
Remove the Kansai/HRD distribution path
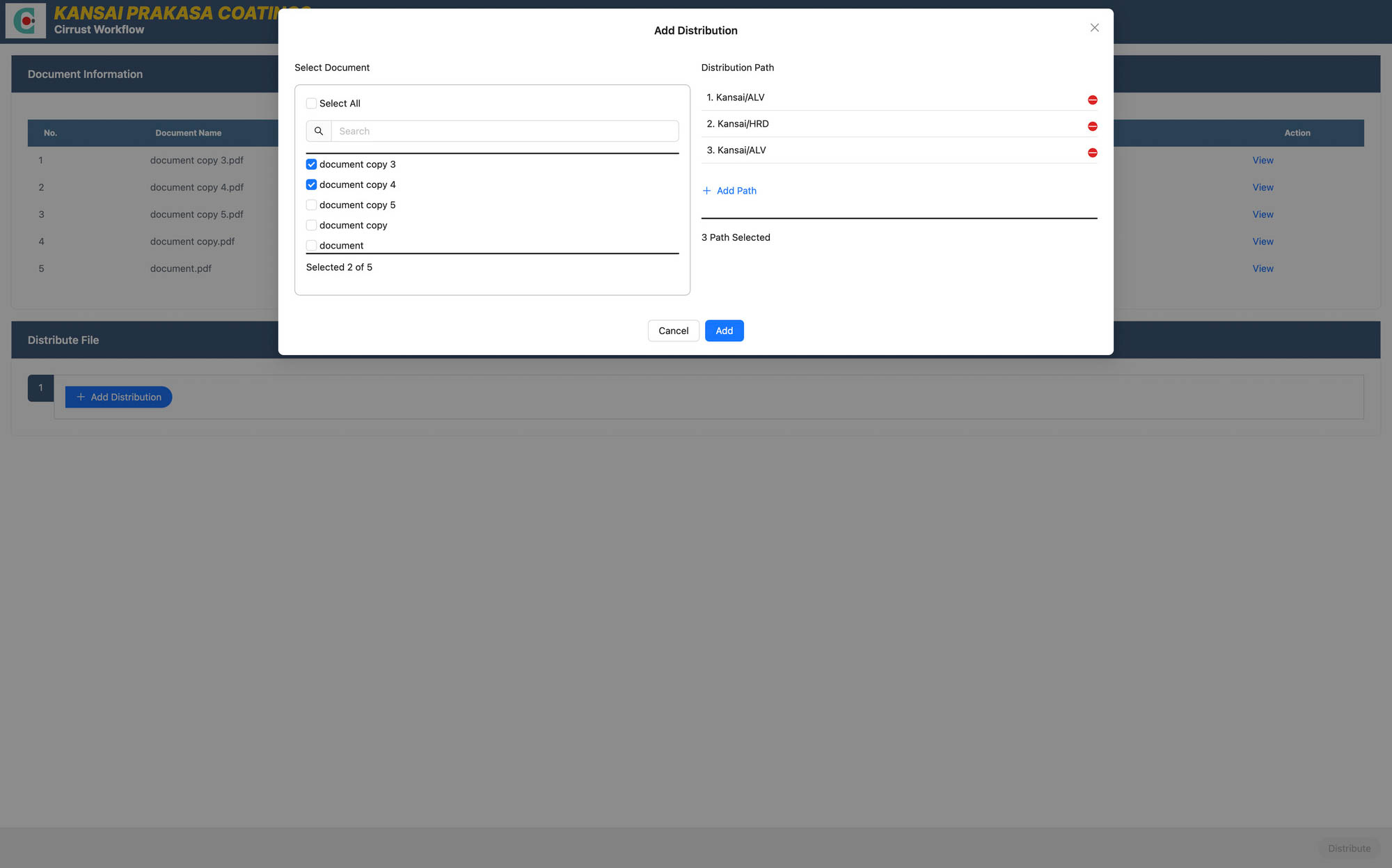coord(1092,126)
